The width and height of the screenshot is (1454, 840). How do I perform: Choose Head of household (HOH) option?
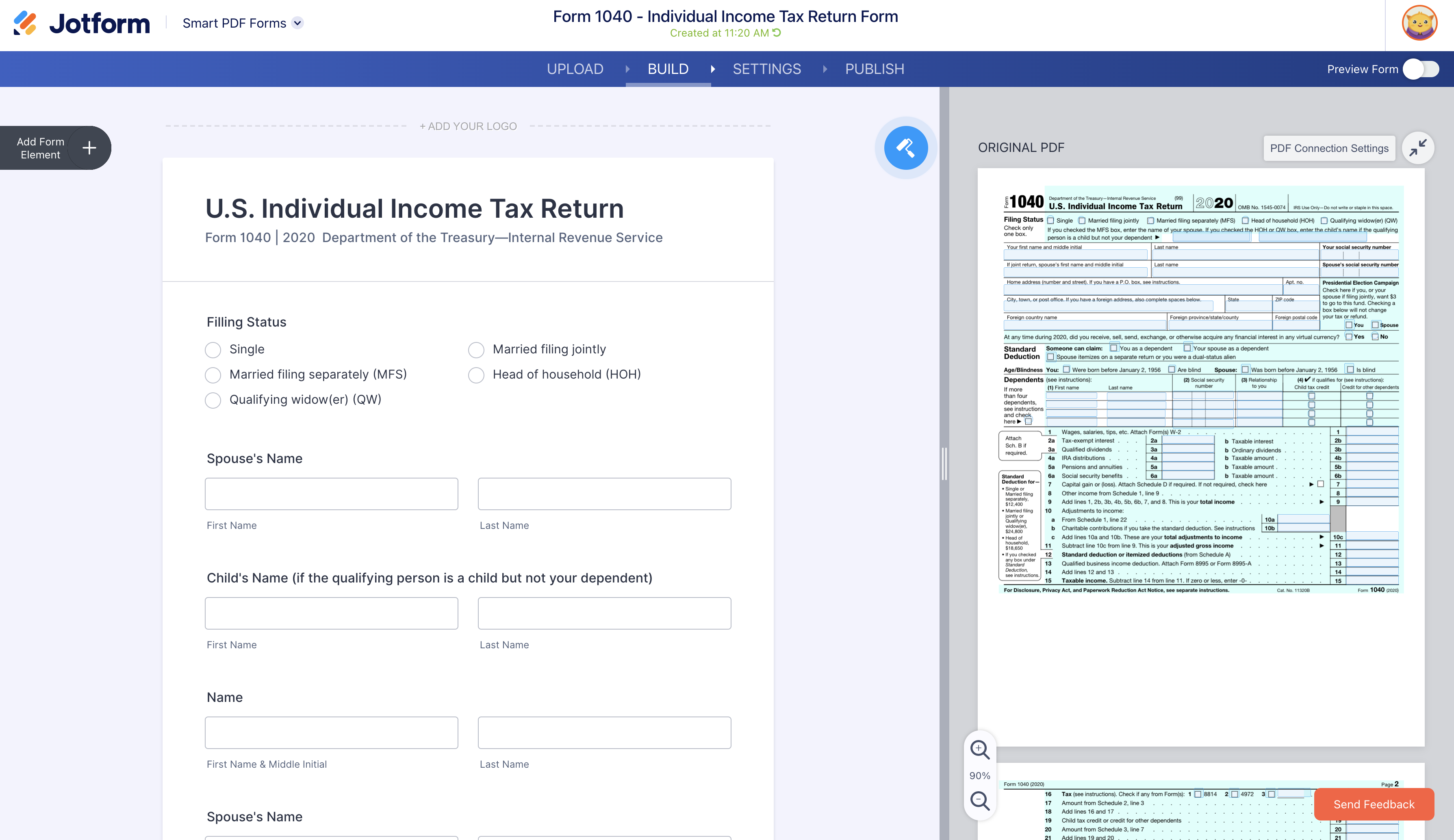pyautogui.click(x=476, y=375)
